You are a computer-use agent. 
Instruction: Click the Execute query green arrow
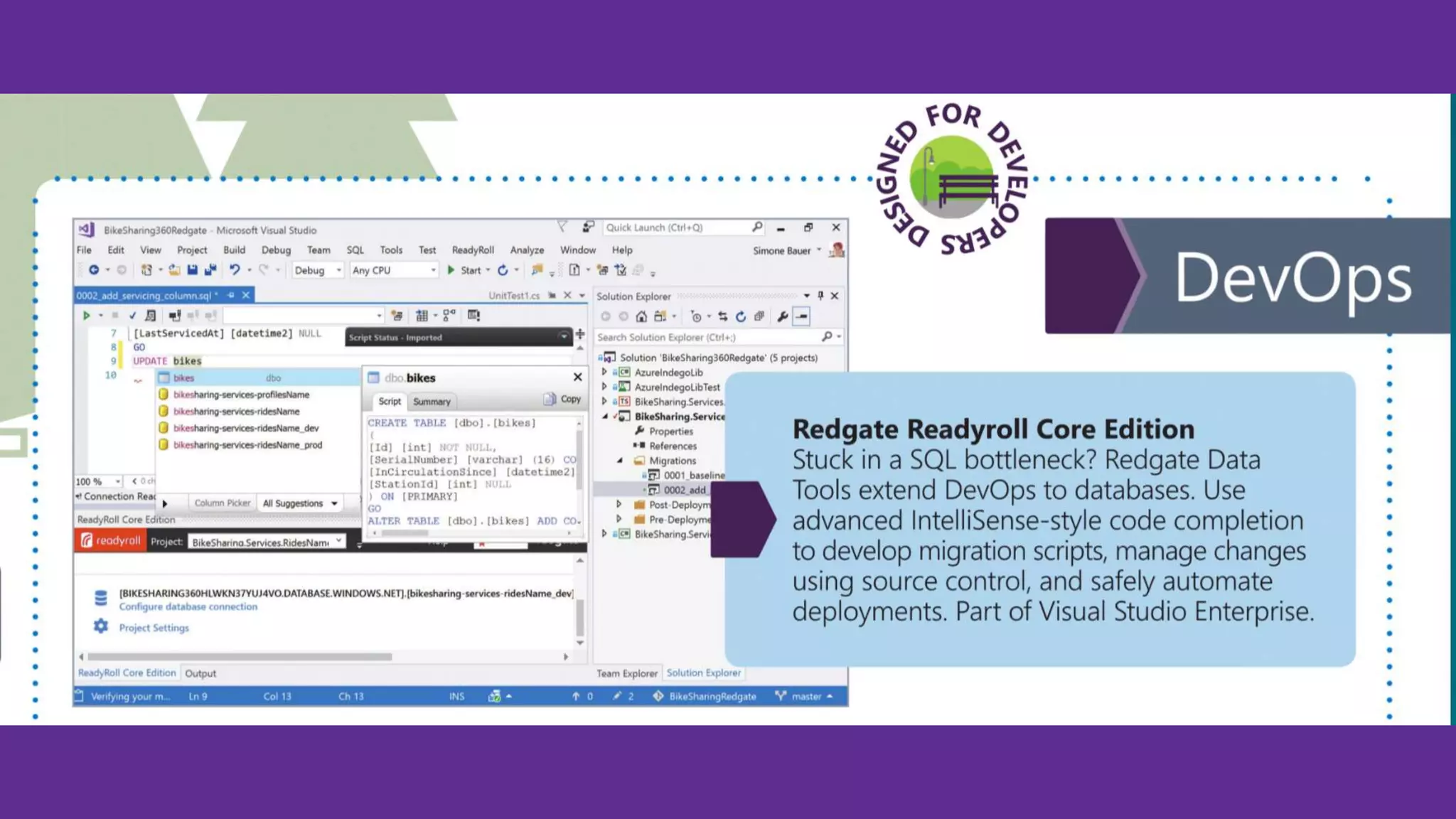click(x=86, y=316)
